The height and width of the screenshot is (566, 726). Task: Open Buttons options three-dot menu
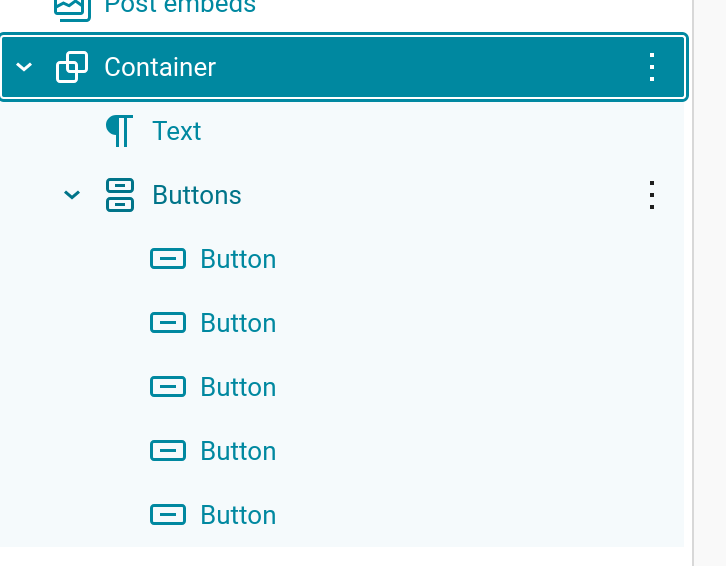[x=652, y=195]
